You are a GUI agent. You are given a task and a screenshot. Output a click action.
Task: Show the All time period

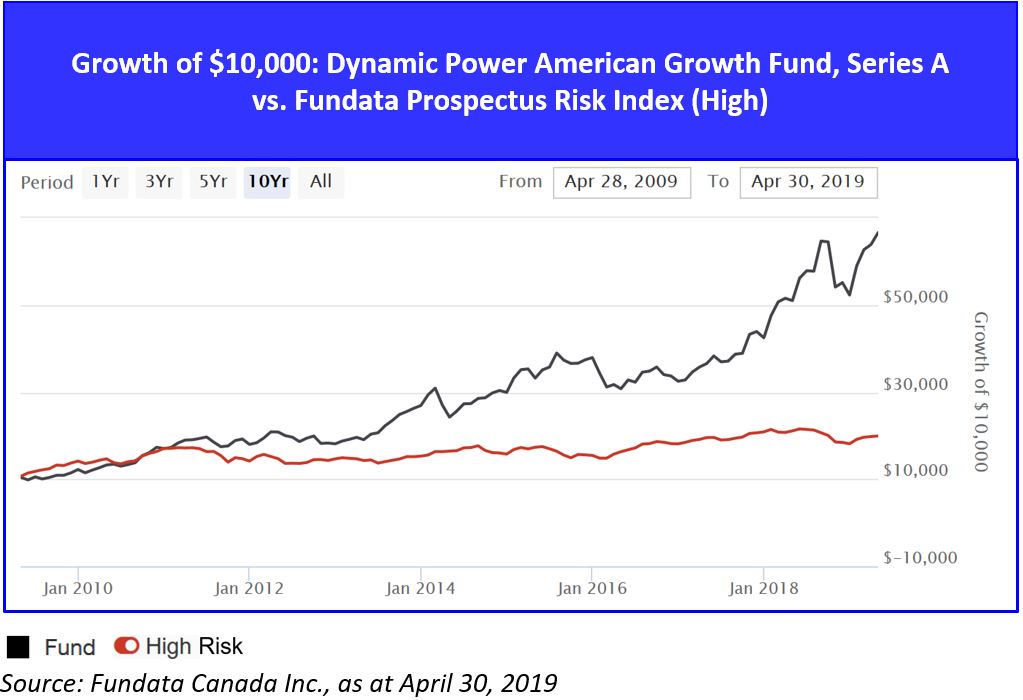321,182
